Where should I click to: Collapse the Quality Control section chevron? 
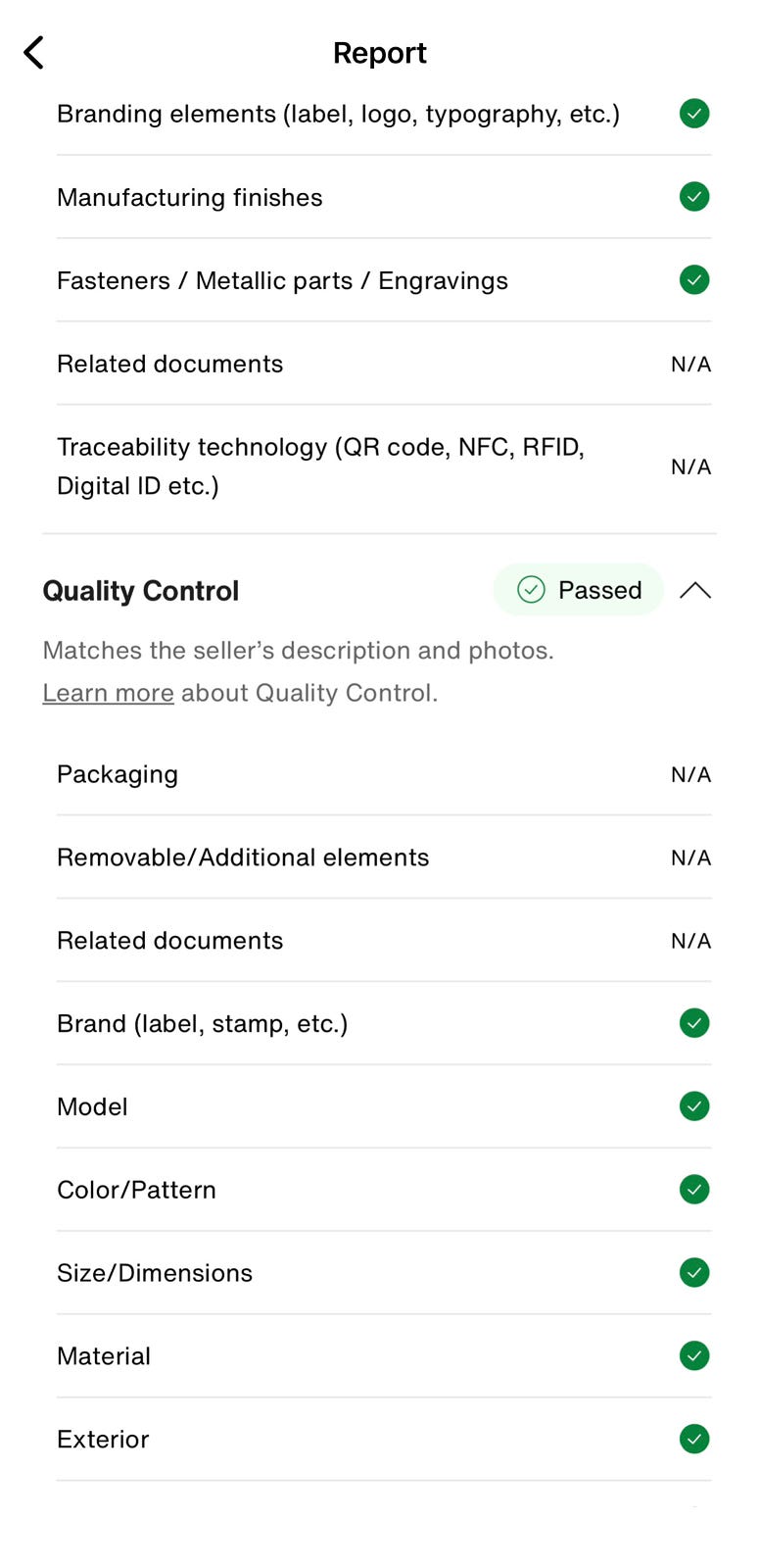(695, 590)
